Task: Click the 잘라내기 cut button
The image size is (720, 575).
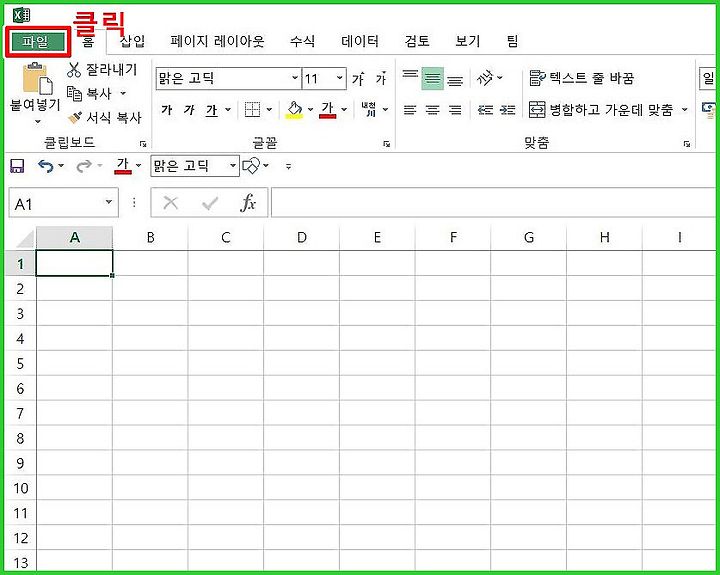Action: (x=102, y=70)
